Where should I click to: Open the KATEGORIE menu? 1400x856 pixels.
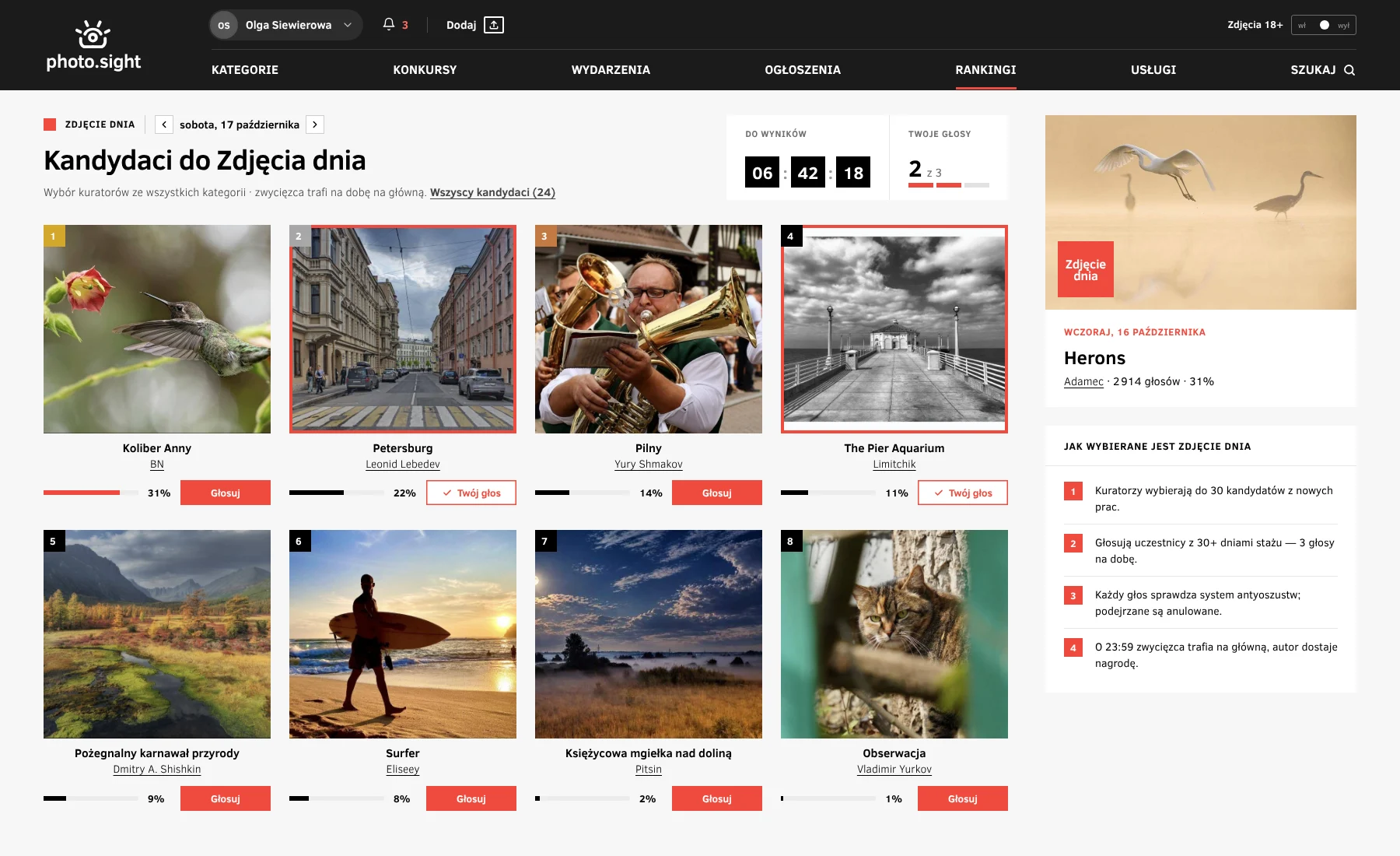tap(245, 70)
